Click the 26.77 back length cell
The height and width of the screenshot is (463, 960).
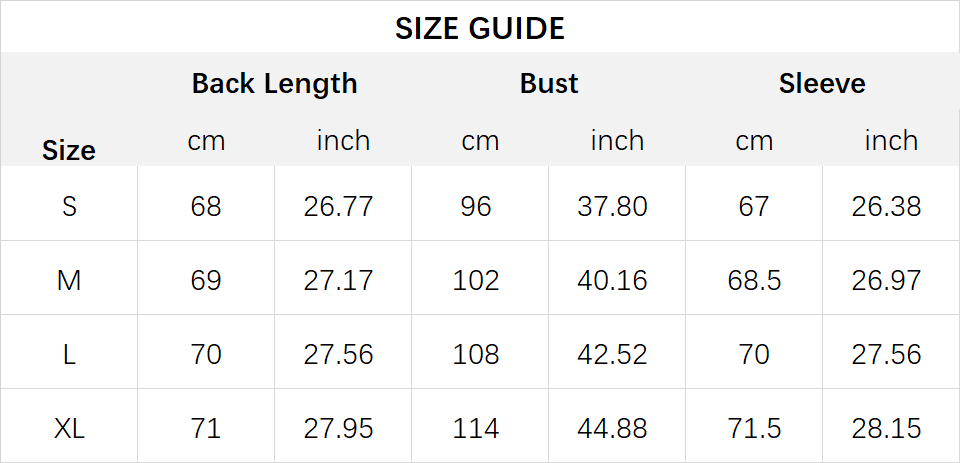point(338,206)
